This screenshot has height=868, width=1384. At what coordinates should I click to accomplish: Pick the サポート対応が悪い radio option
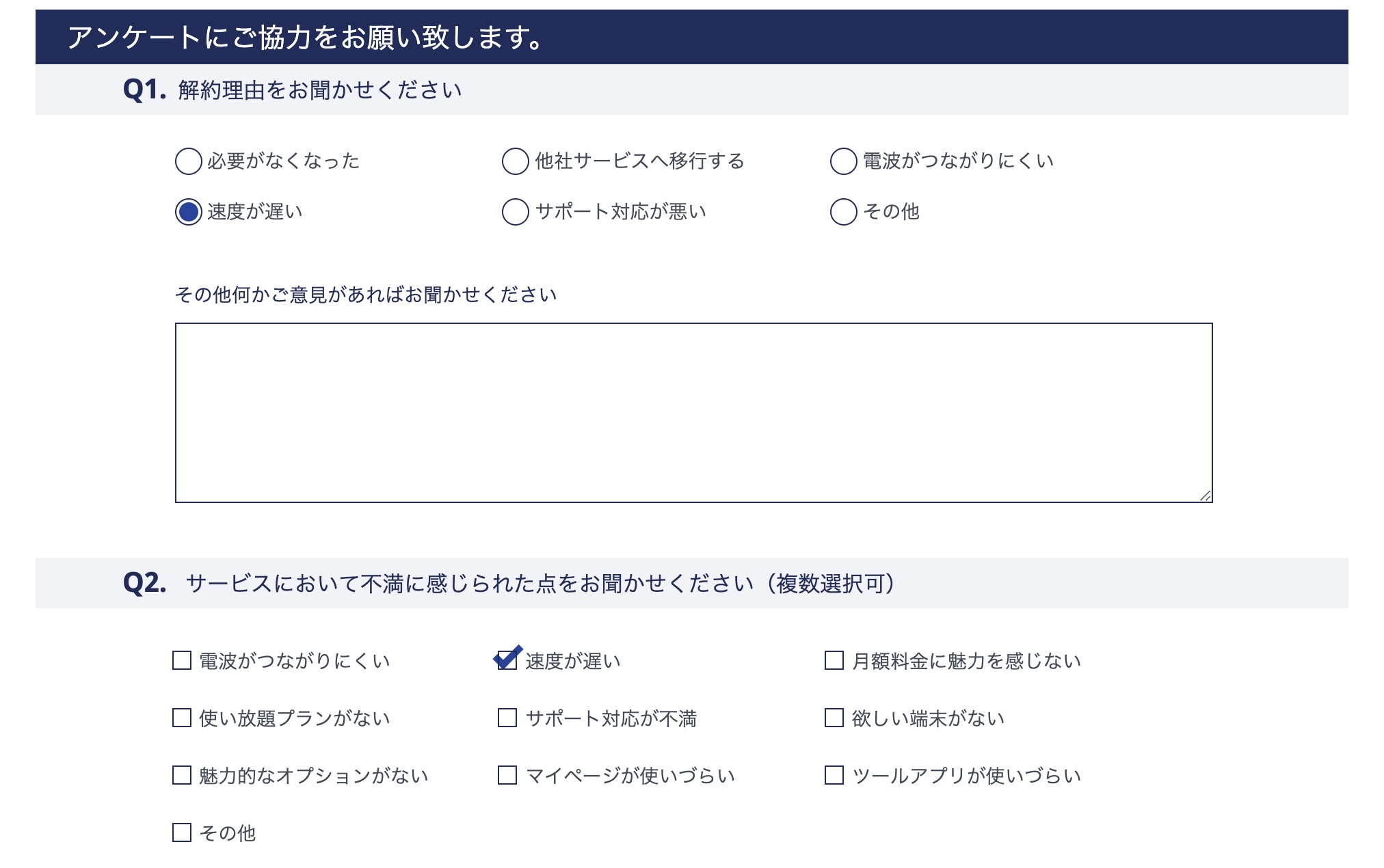(x=515, y=212)
